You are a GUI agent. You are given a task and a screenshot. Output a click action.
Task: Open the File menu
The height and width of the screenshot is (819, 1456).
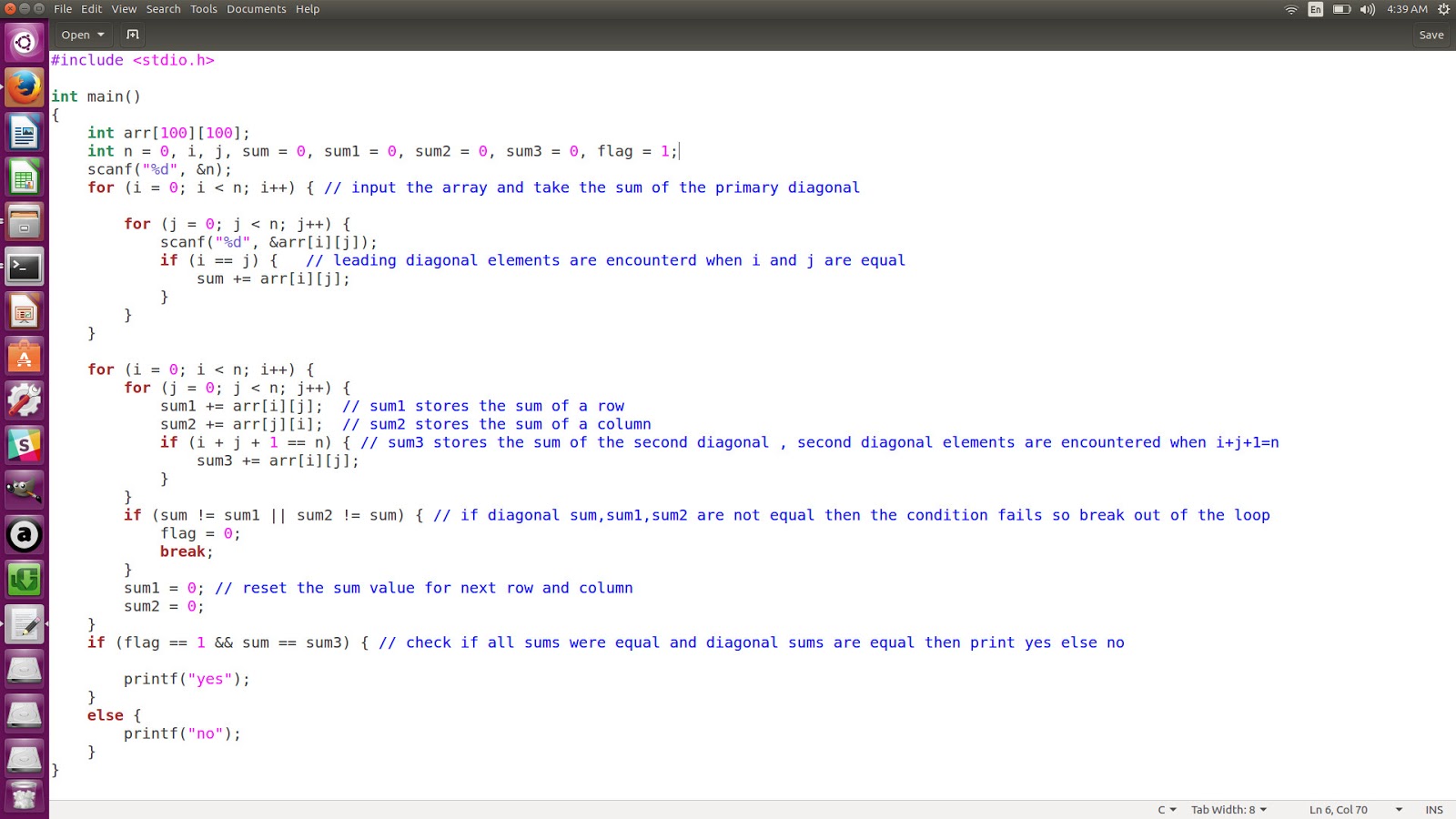coord(63,9)
